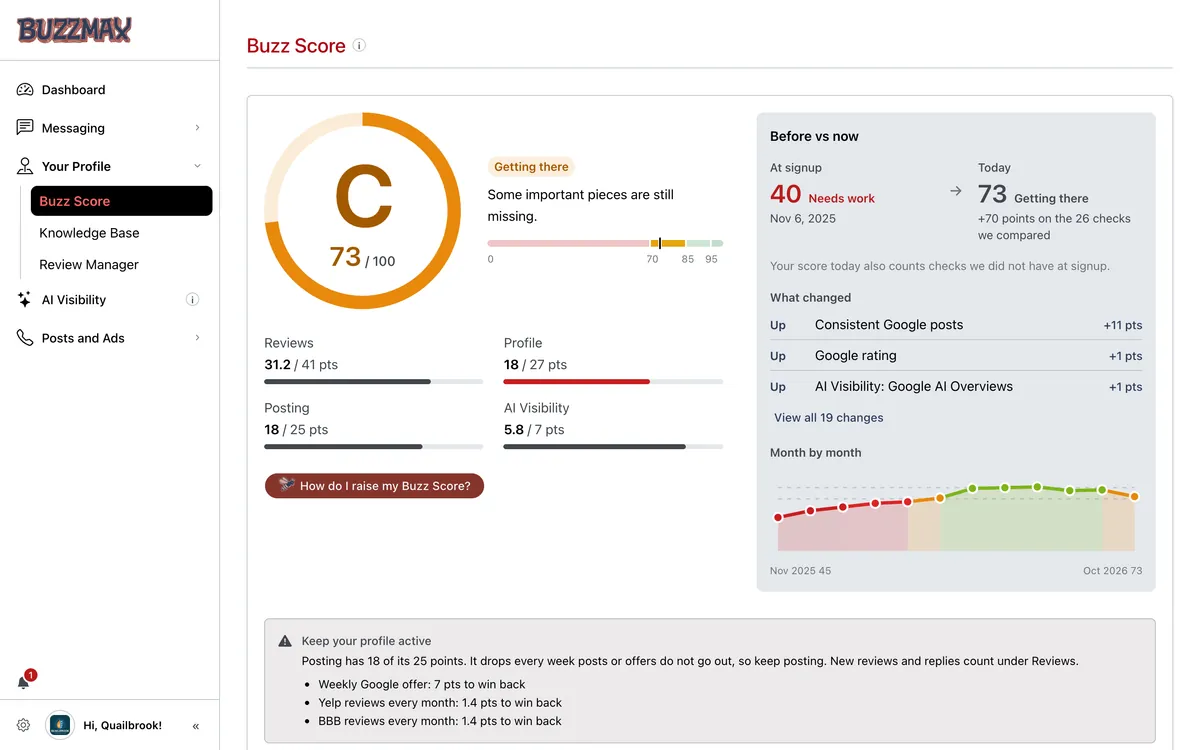Click Yelp reviews every month bullet
The width and height of the screenshot is (1200, 750).
pos(440,703)
